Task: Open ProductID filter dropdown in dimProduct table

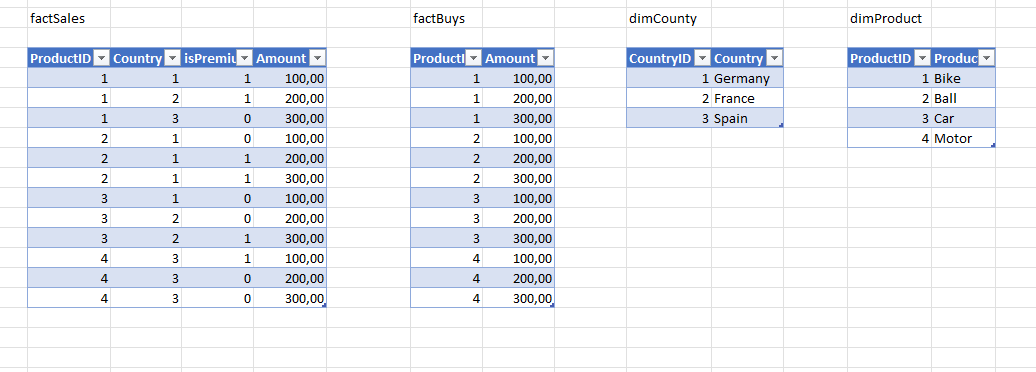Action: click(x=923, y=59)
